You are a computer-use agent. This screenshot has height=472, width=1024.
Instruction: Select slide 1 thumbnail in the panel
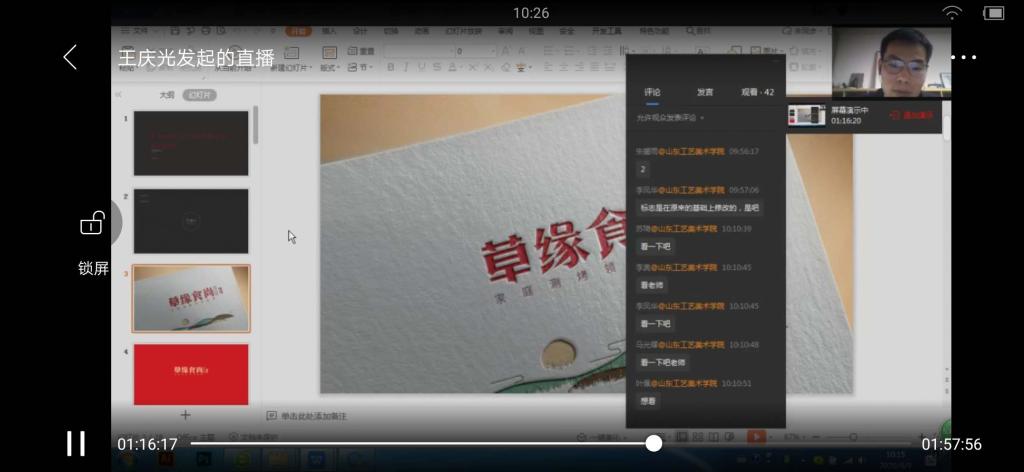point(191,143)
